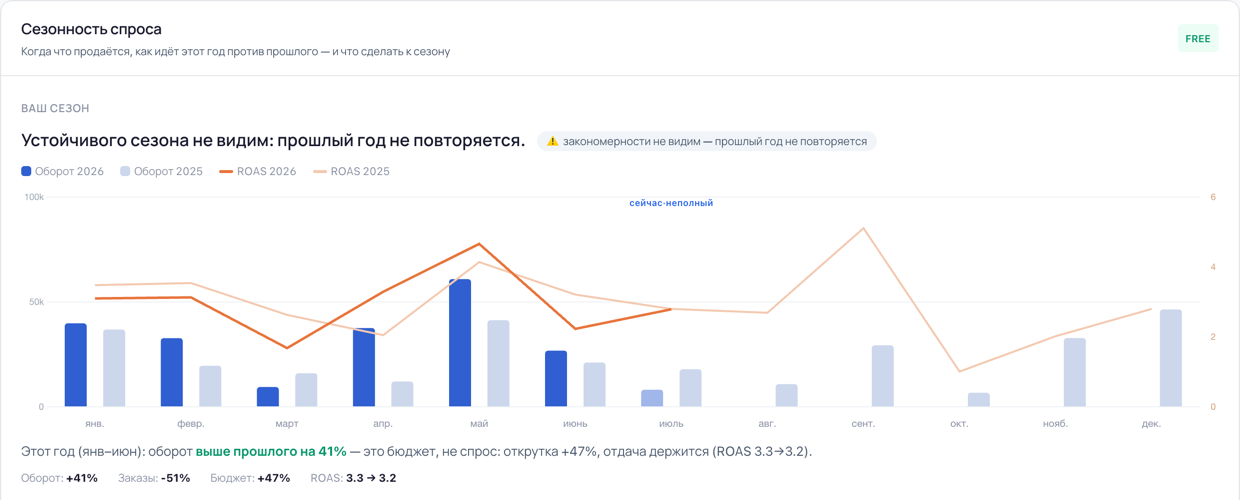Click the 'дек.' axis label
Image resolution: width=1240 pixels, height=500 pixels.
pyautogui.click(x=1151, y=424)
